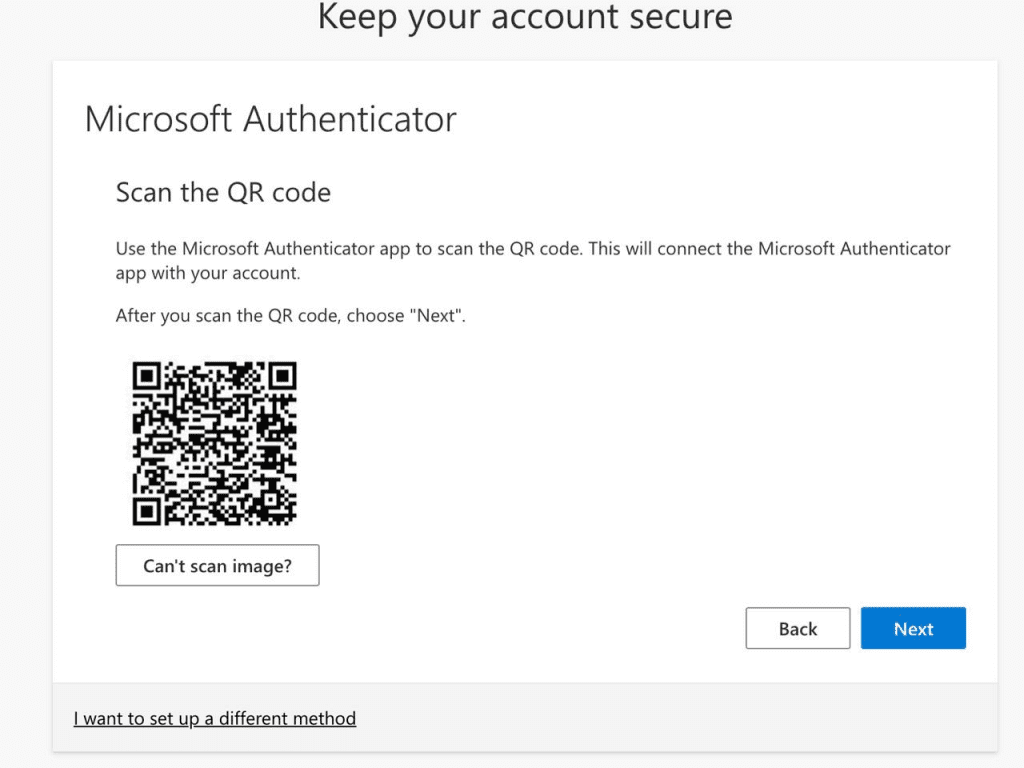Click the quoted word "Next" in the instructions
Screen dimensions: 1024x768
pyautogui.click(x=438, y=316)
